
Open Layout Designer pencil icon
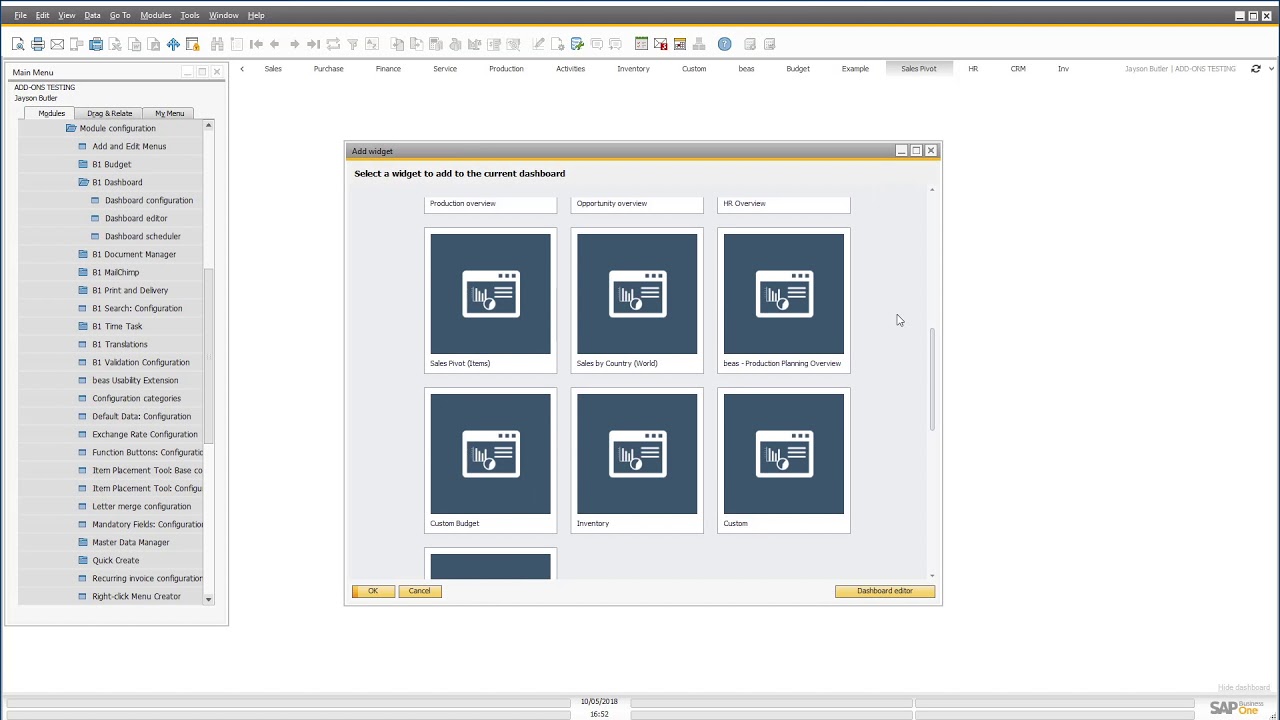[x=538, y=44]
